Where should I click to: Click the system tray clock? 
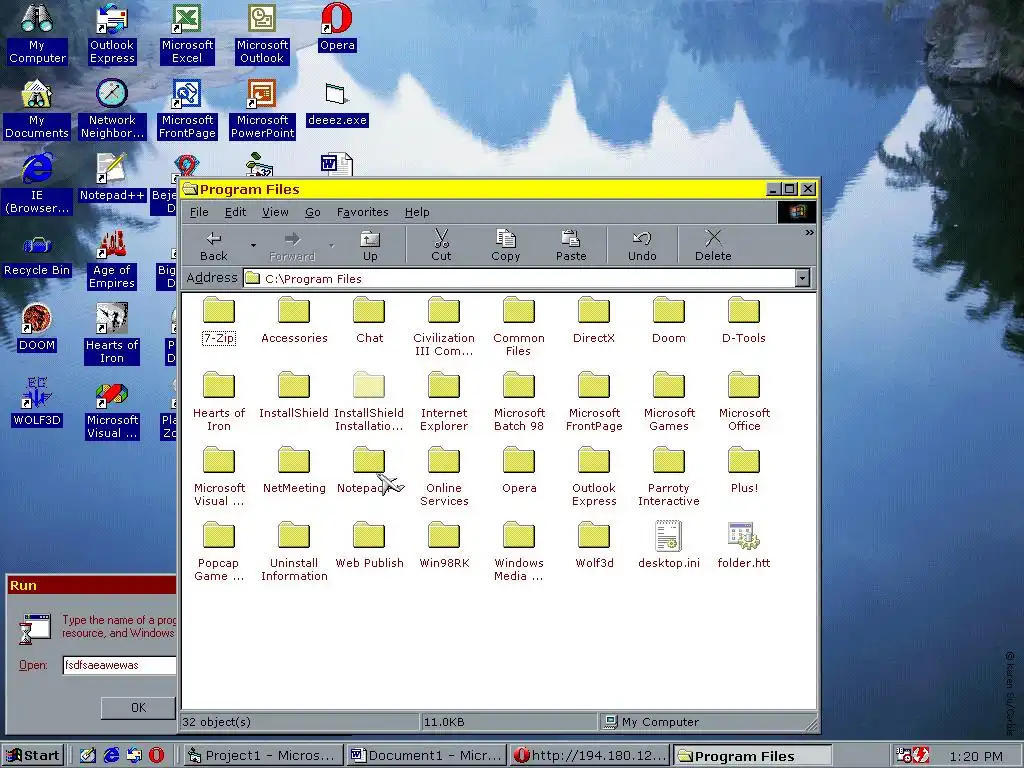tap(976, 756)
